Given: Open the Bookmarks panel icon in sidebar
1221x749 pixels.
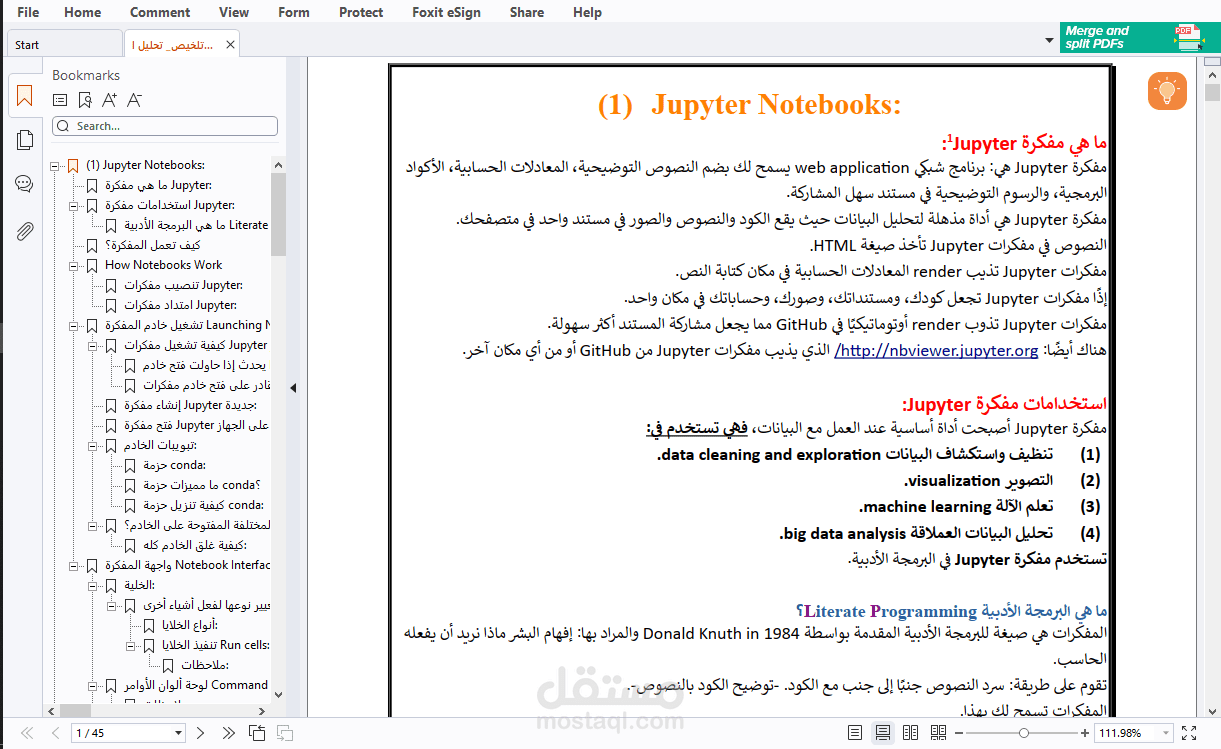Looking at the screenshot, I should pyautogui.click(x=24, y=97).
